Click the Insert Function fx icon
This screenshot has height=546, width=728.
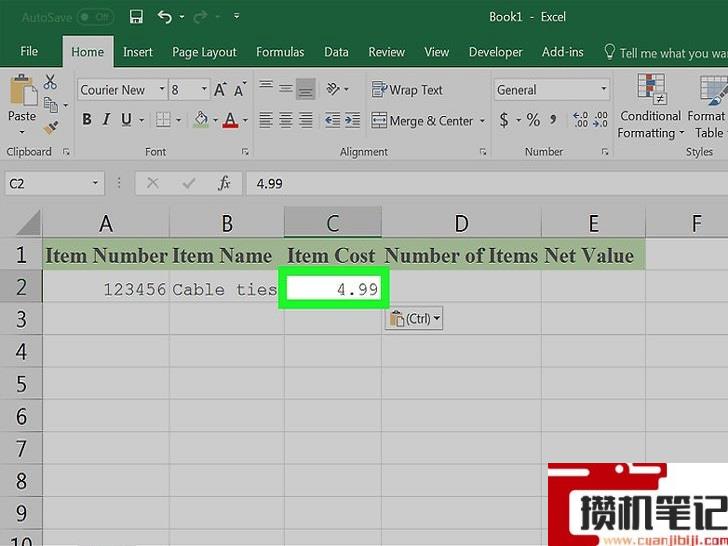point(224,183)
